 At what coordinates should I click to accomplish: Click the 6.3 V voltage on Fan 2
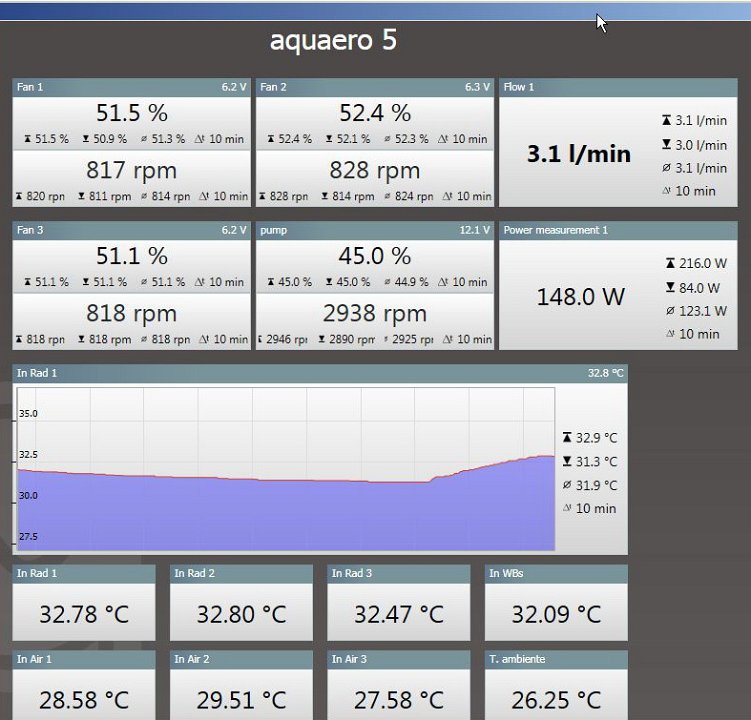click(477, 87)
